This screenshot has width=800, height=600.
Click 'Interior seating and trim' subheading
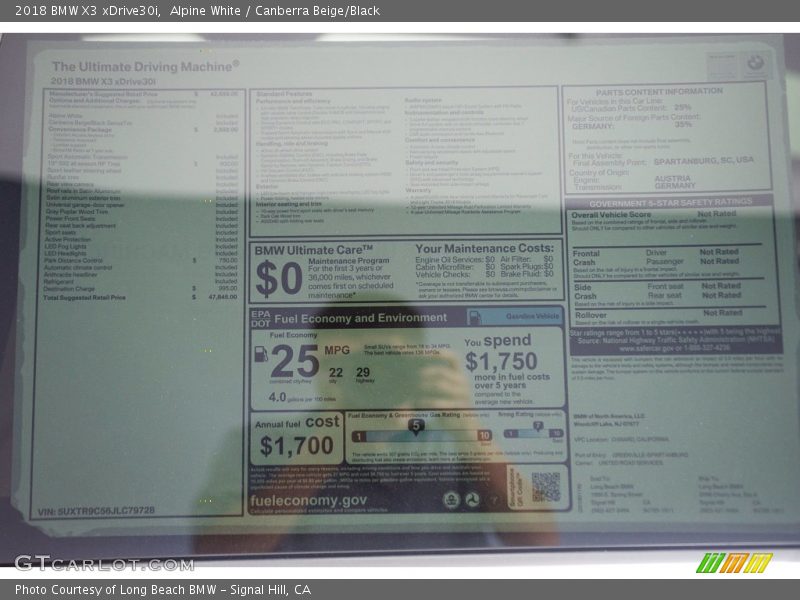(289, 204)
